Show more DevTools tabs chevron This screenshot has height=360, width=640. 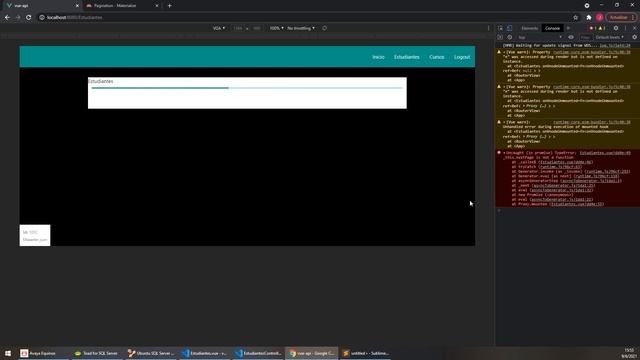568,28
